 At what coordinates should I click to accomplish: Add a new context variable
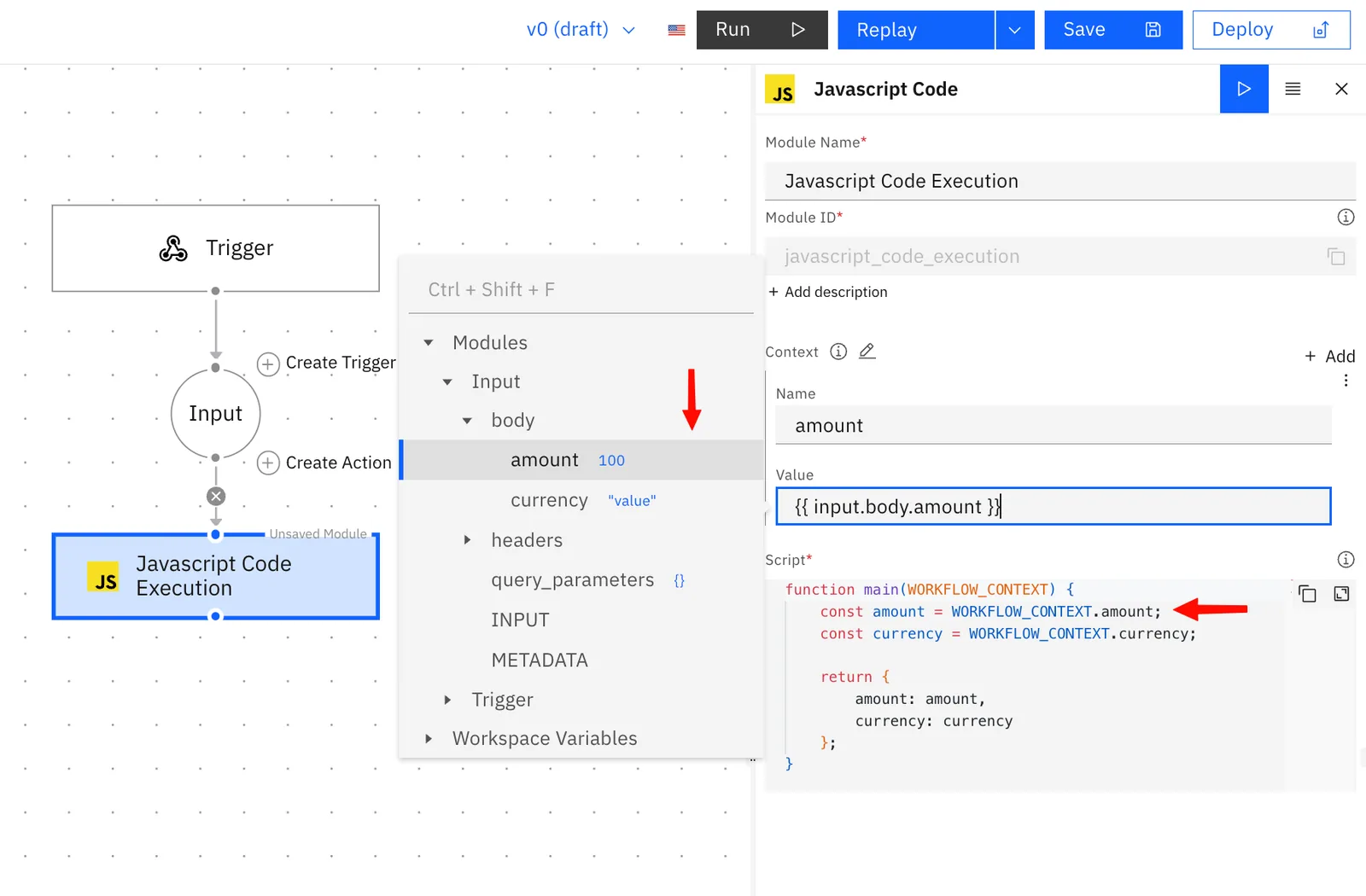click(x=1330, y=356)
